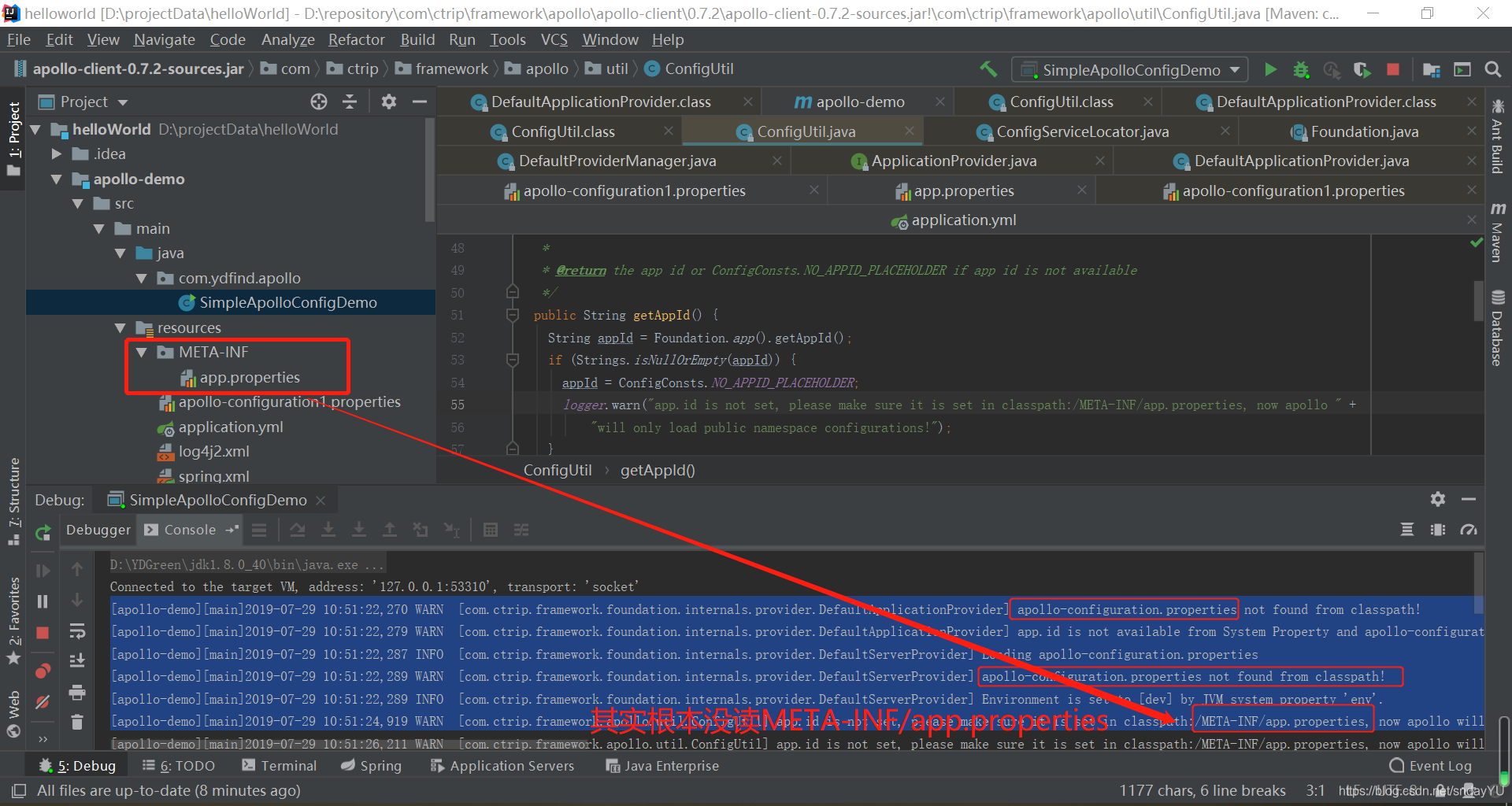Print console output icon
This screenshot has width=1512, height=806.
[x=77, y=692]
